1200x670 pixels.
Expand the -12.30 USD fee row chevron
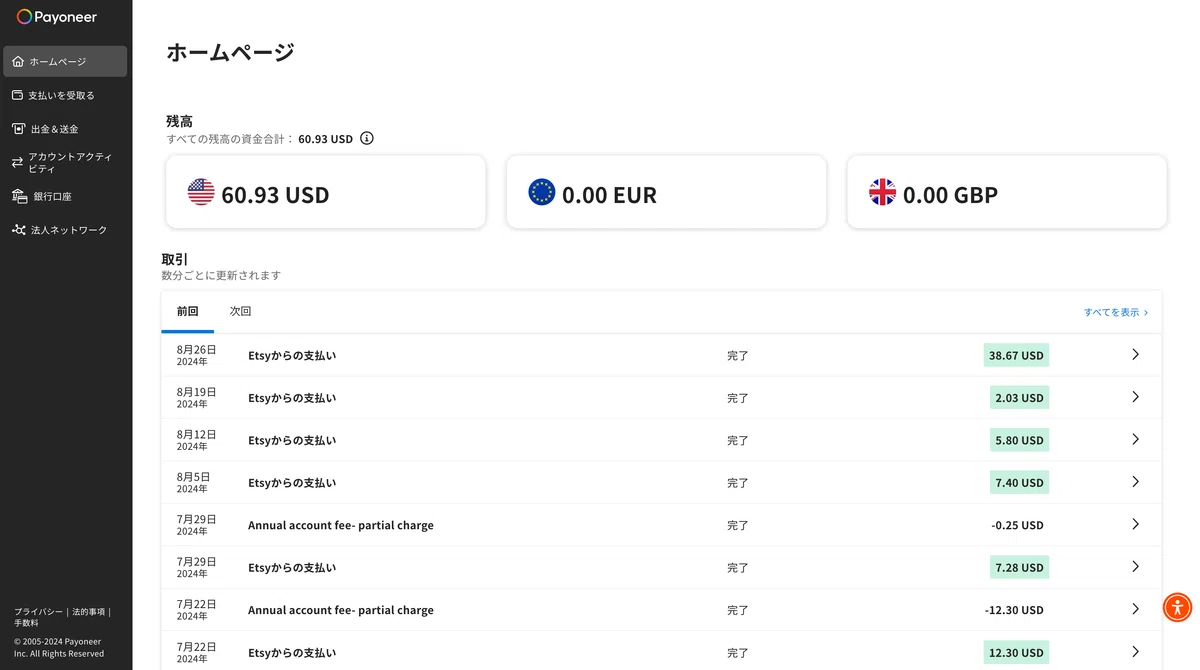pyautogui.click(x=1135, y=609)
